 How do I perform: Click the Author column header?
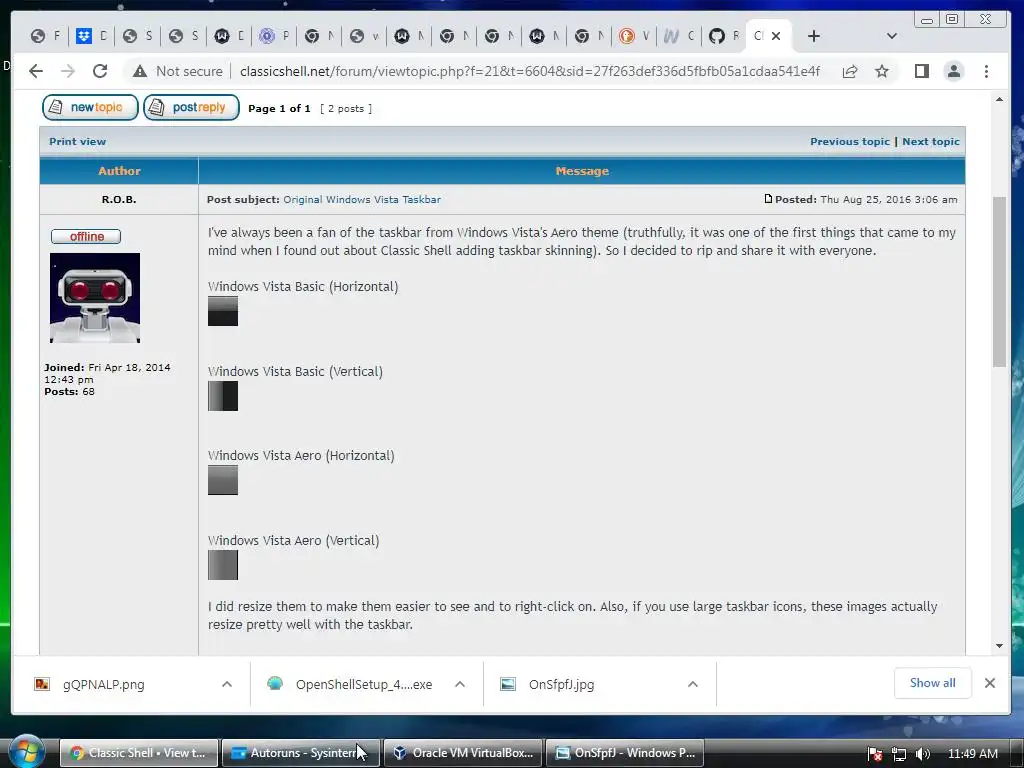(119, 171)
